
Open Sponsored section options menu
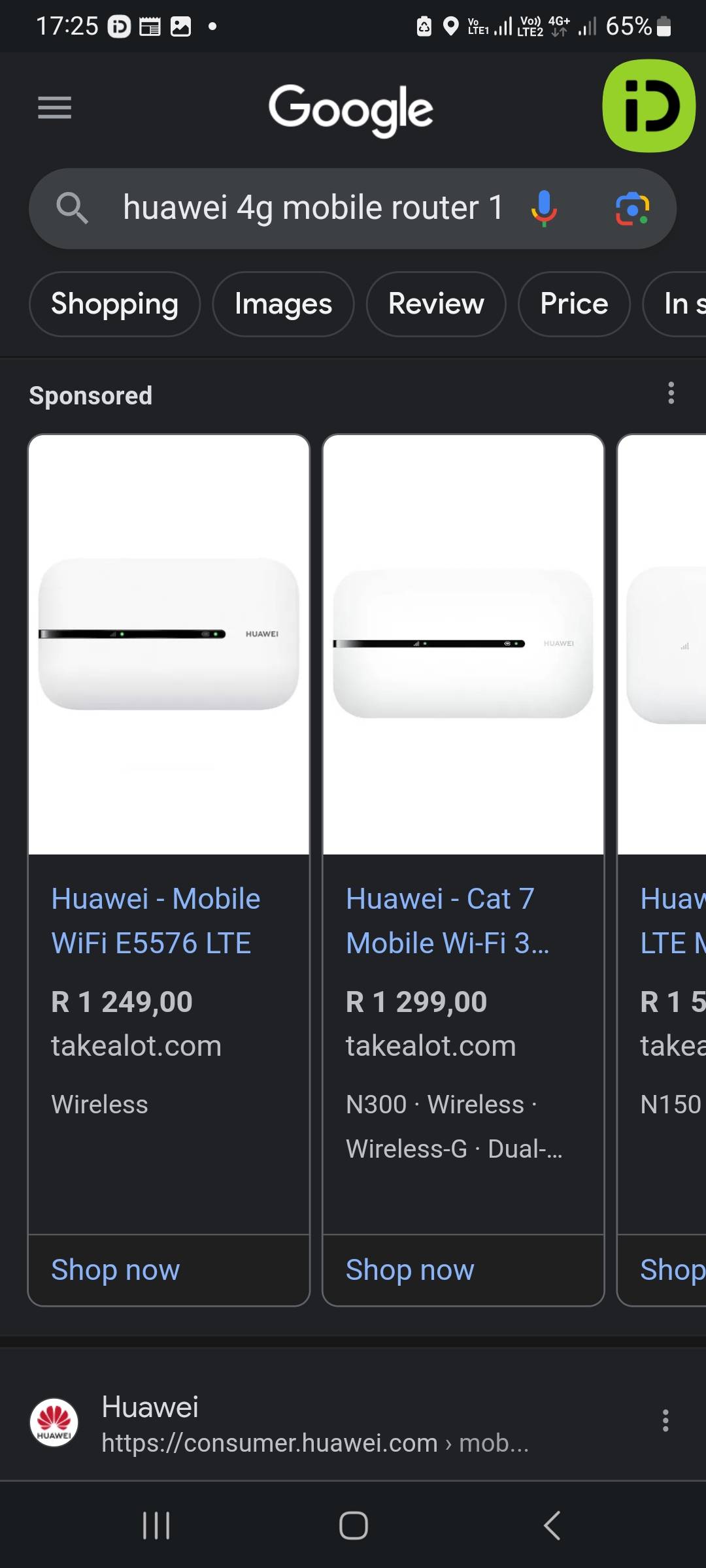tap(671, 393)
